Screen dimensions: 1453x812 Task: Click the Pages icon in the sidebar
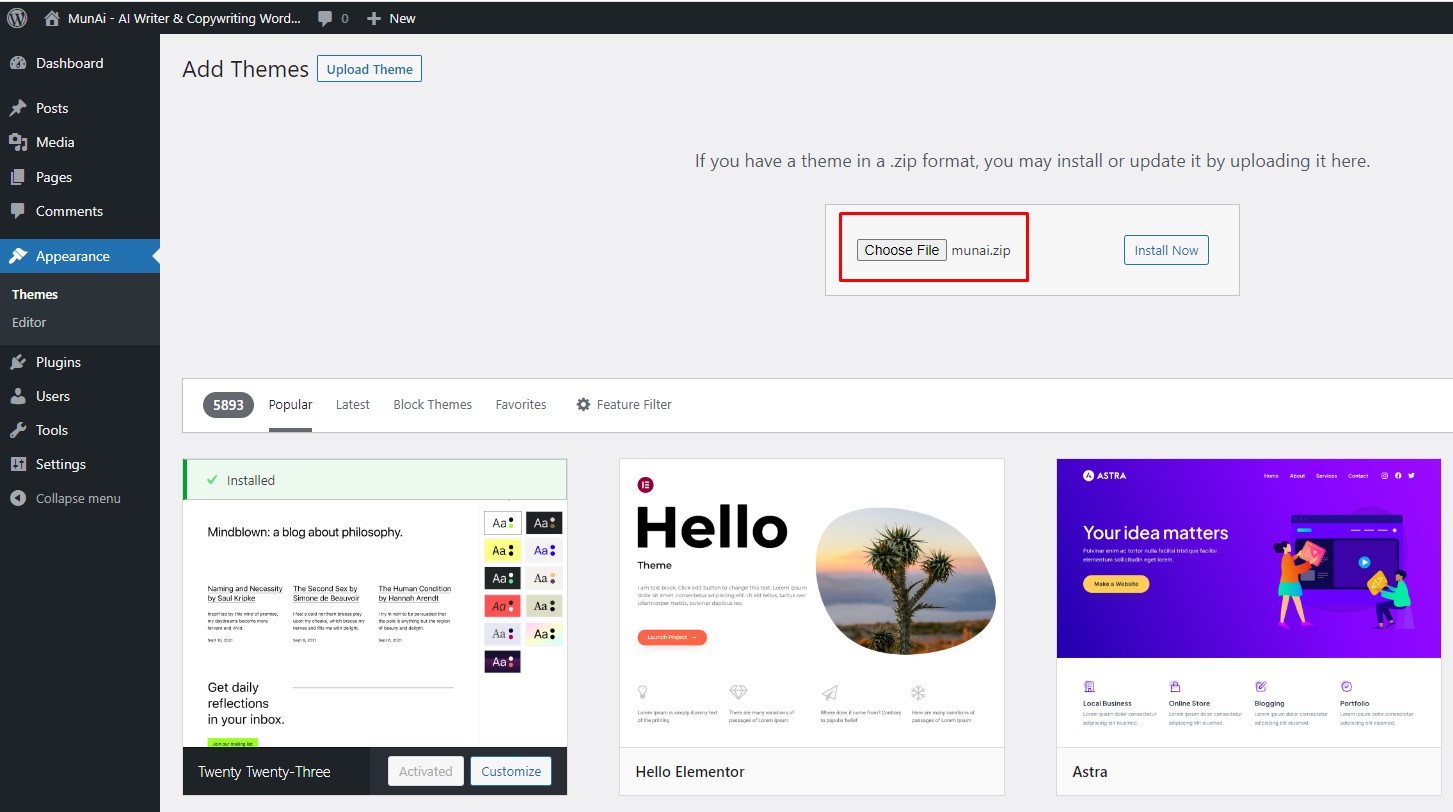click(x=18, y=177)
